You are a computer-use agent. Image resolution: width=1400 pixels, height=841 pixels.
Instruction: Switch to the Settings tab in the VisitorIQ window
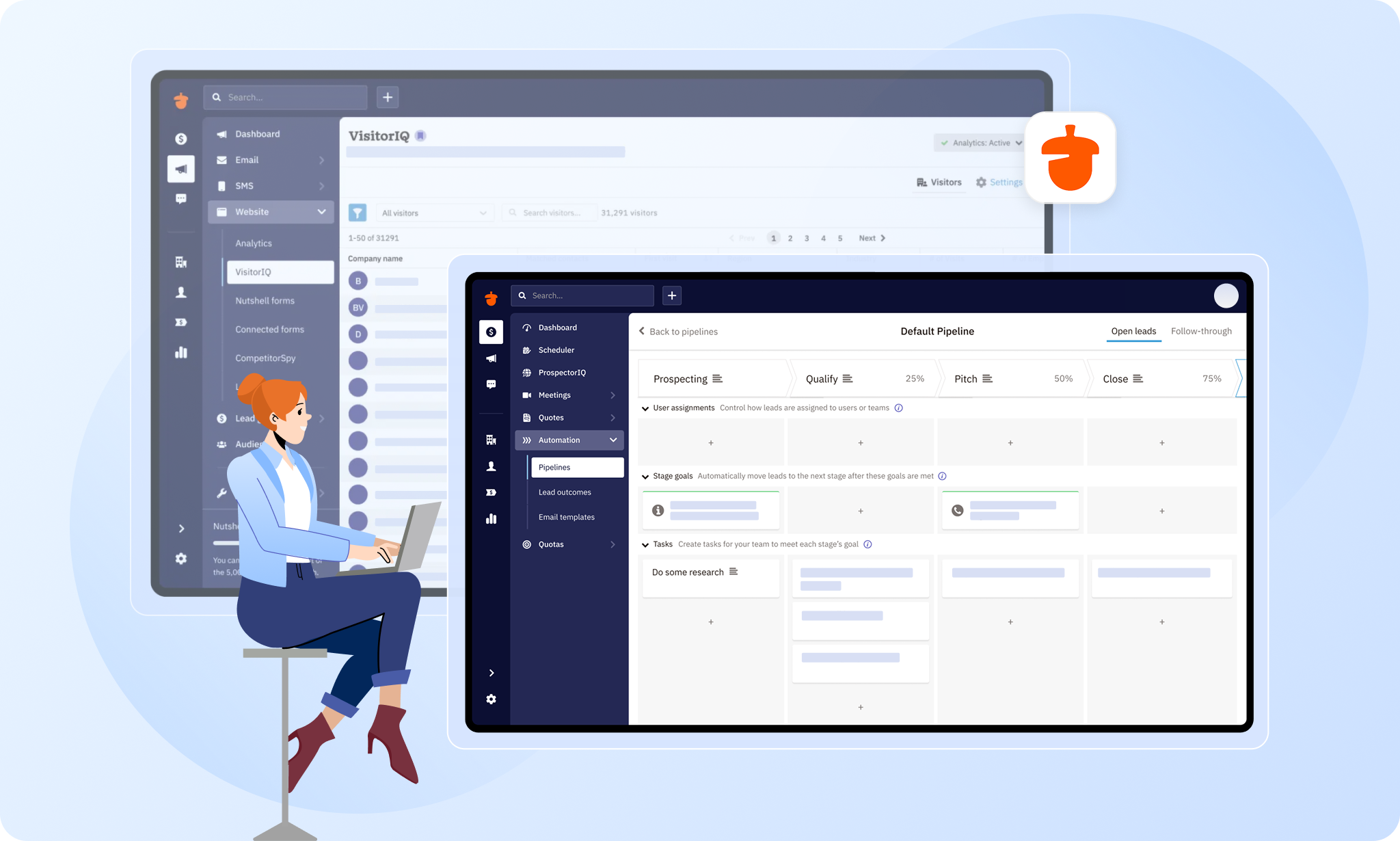(999, 183)
